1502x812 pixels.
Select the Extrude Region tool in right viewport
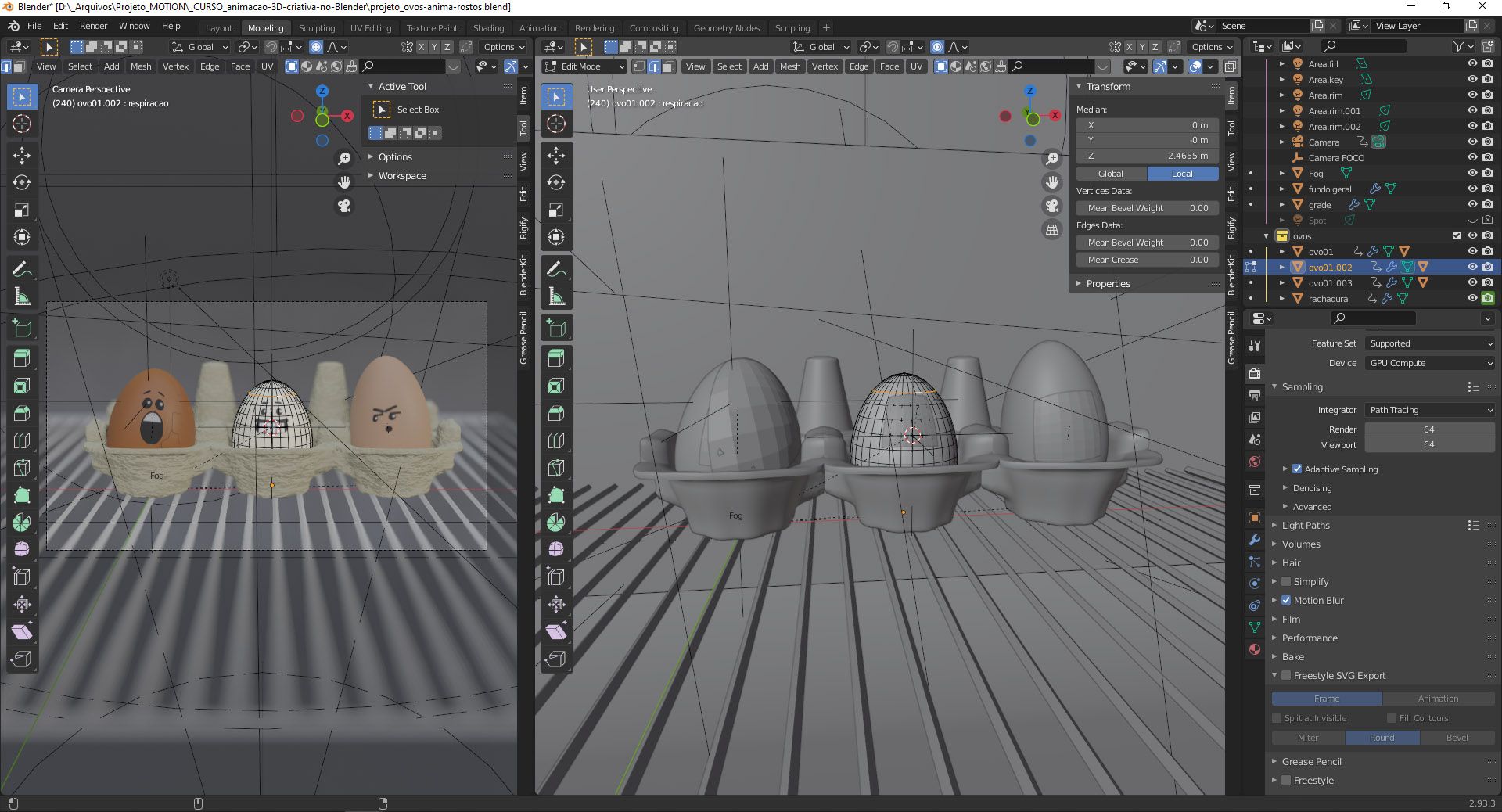(556, 358)
